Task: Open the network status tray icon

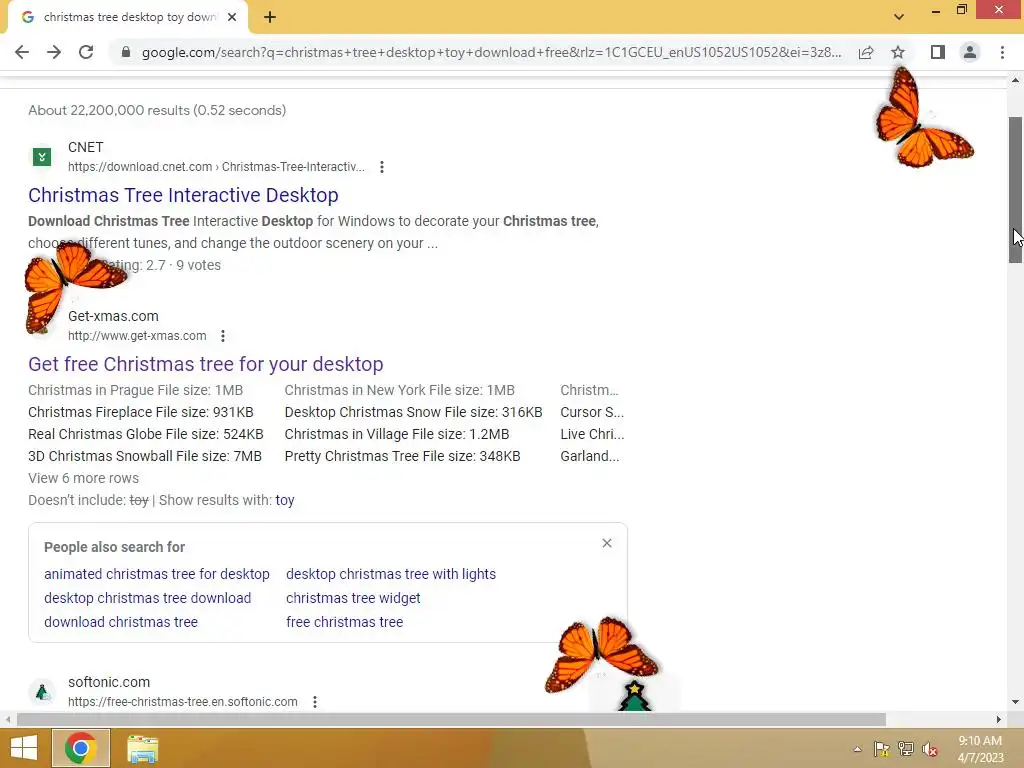Action: tap(906, 749)
